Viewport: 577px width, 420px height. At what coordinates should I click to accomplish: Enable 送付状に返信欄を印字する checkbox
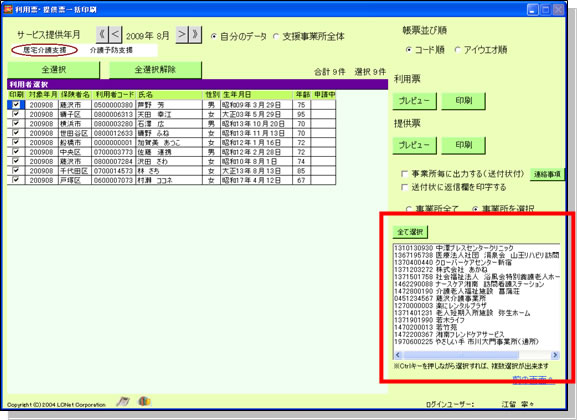[404, 187]
